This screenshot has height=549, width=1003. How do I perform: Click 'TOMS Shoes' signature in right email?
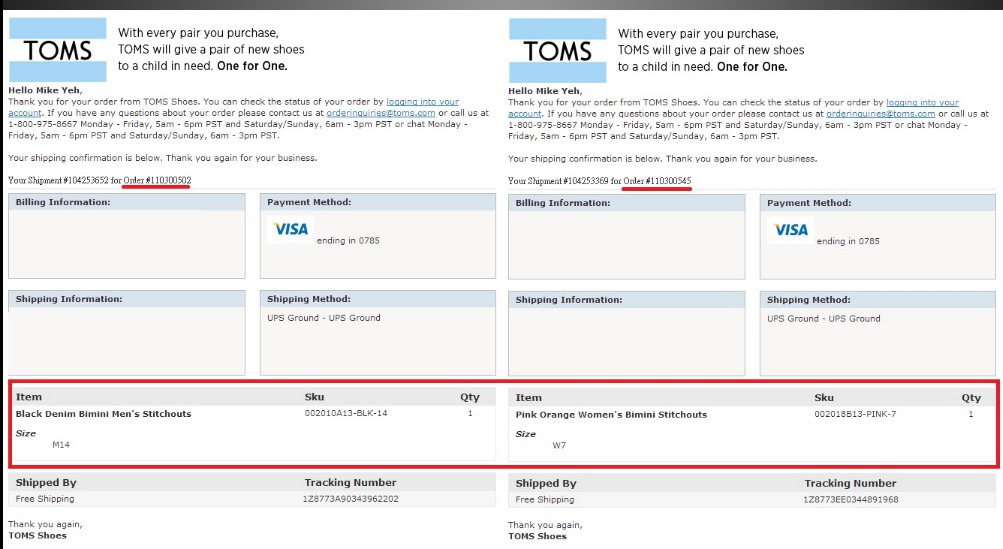click(x=537, y=536)
